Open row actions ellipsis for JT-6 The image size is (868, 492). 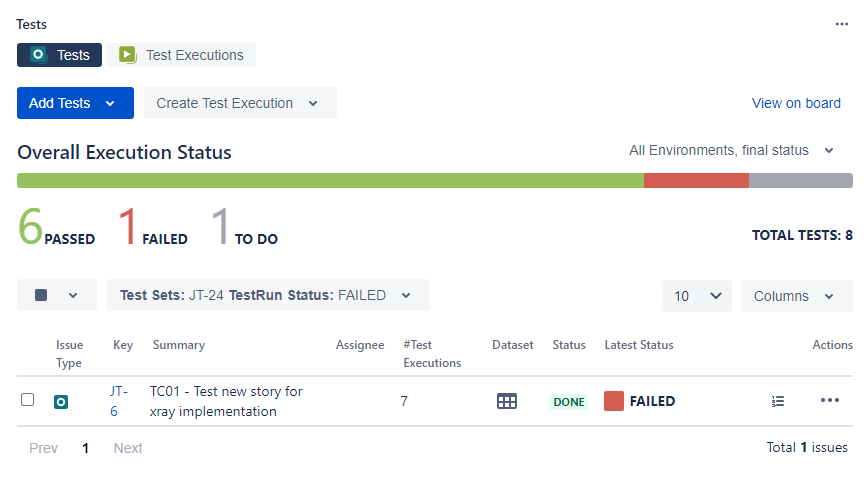tap(829, 401)
